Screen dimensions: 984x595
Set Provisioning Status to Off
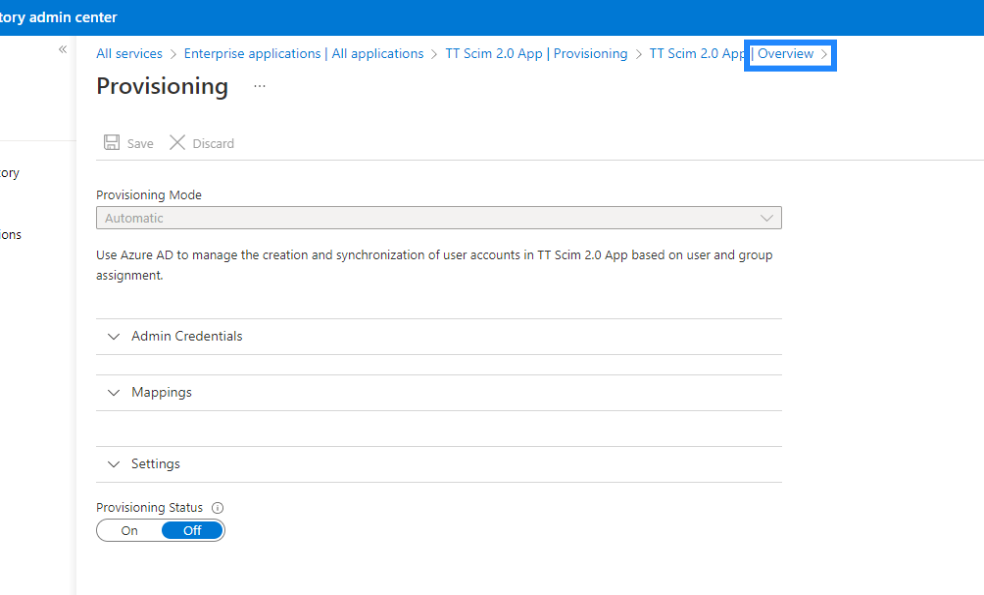coord(192,530)
